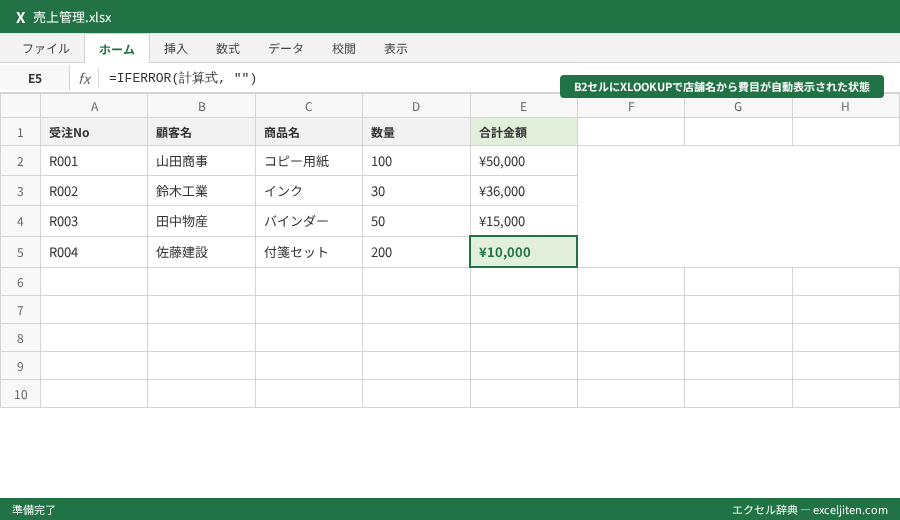Select quantity cell with 30
900x520 pixels.
pos(416,191)
